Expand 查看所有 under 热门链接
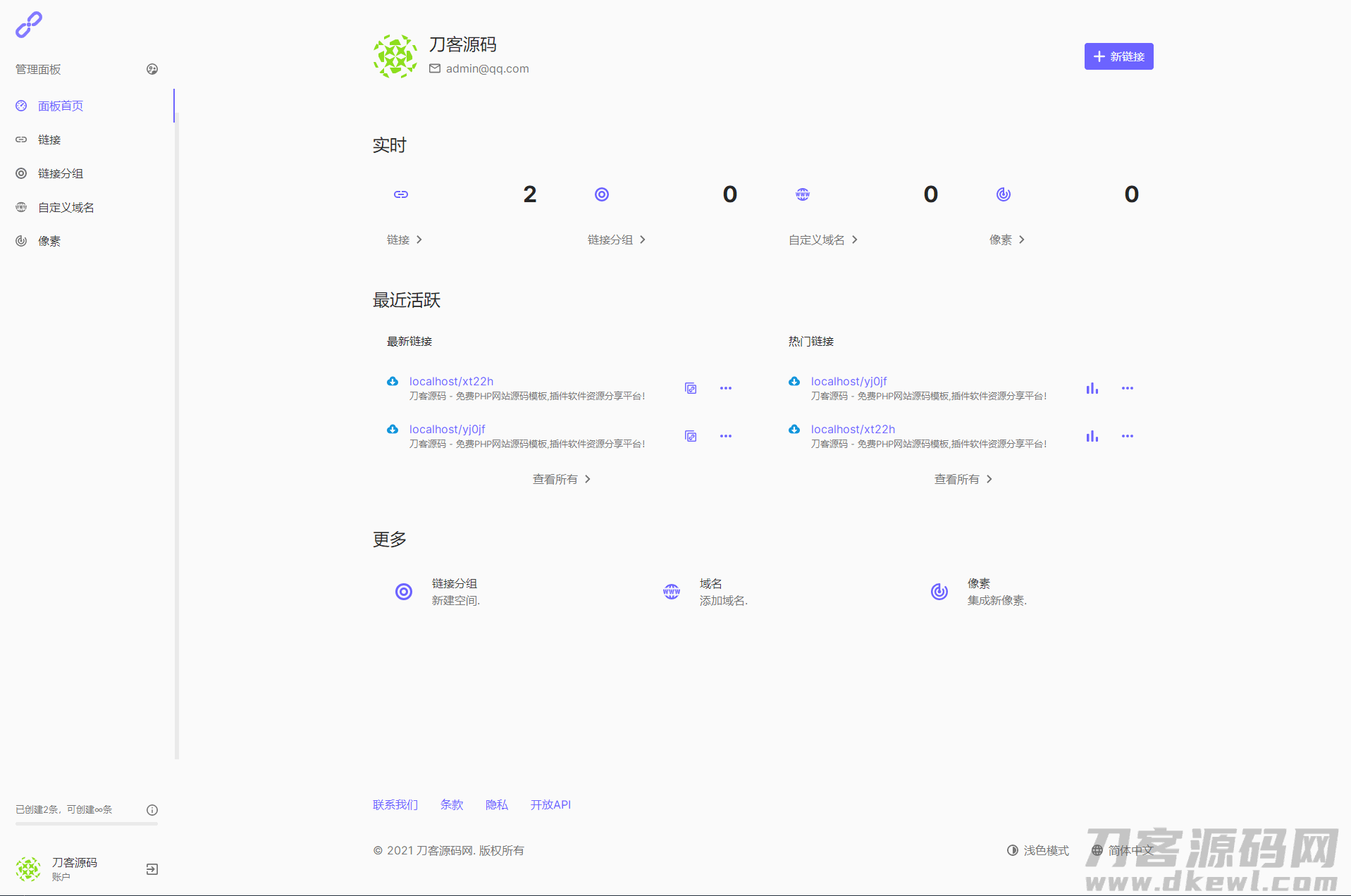This screenshot has width=1351, height=896. tap(963, 479)
